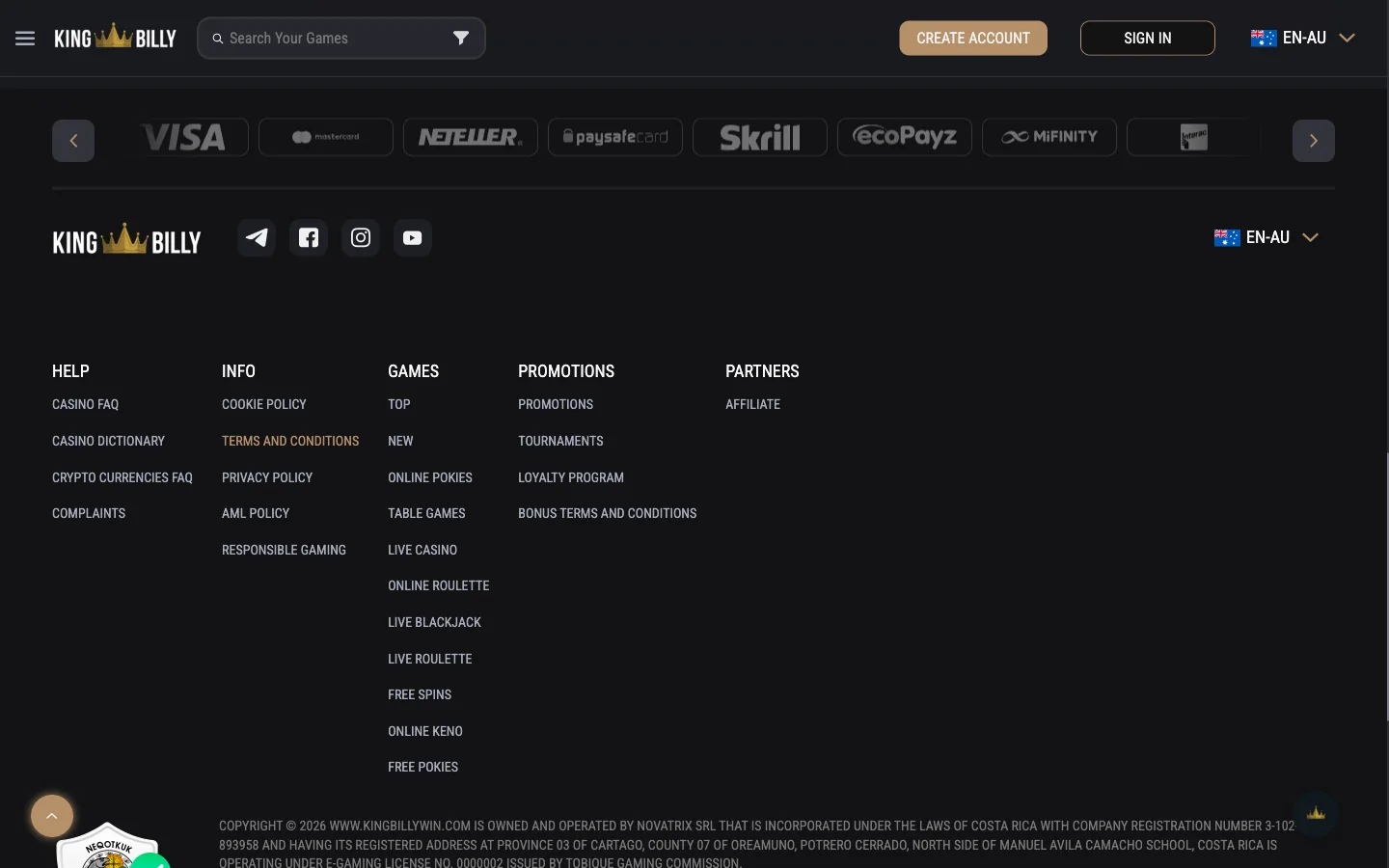Screen dimensions: 1389x868
Task: Open the Affiliate link
Action: (753, 404)
